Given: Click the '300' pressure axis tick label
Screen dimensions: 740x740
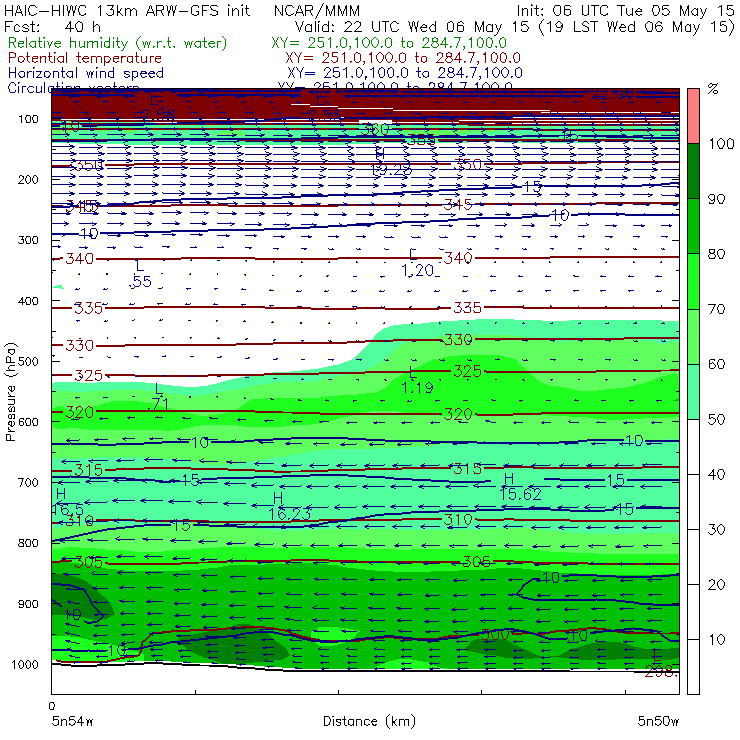Looking at the screenshot, I should pos(28,240).
